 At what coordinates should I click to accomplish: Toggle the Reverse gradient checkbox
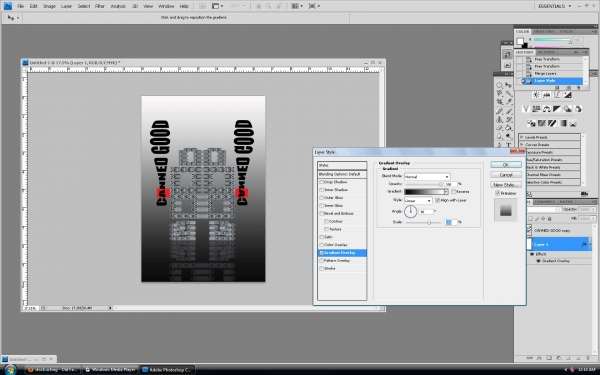(x=454, y=191)
